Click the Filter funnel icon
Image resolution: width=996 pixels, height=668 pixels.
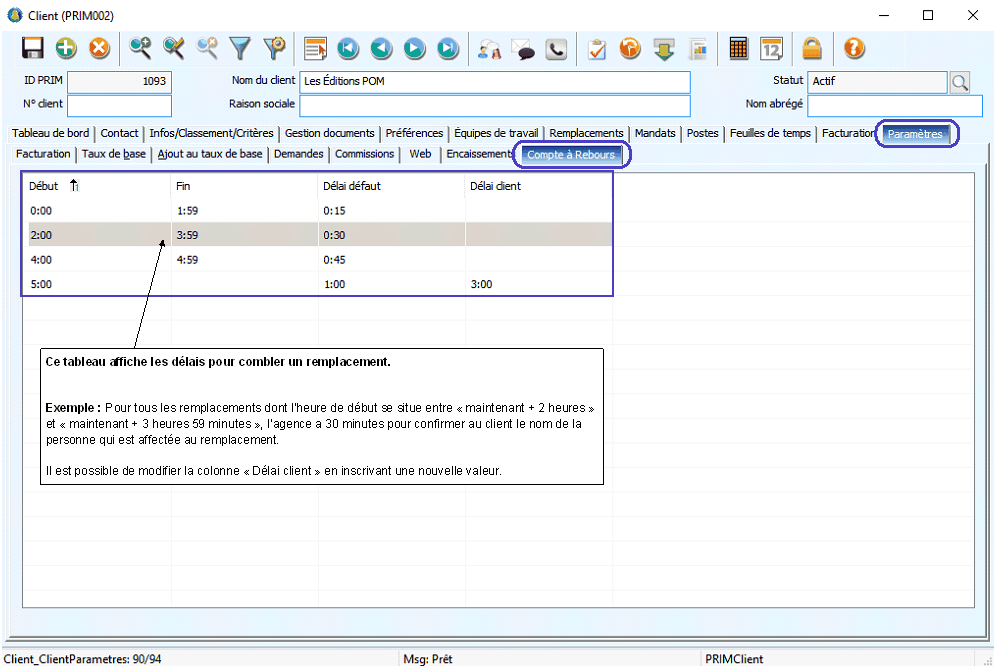(240, 48)
